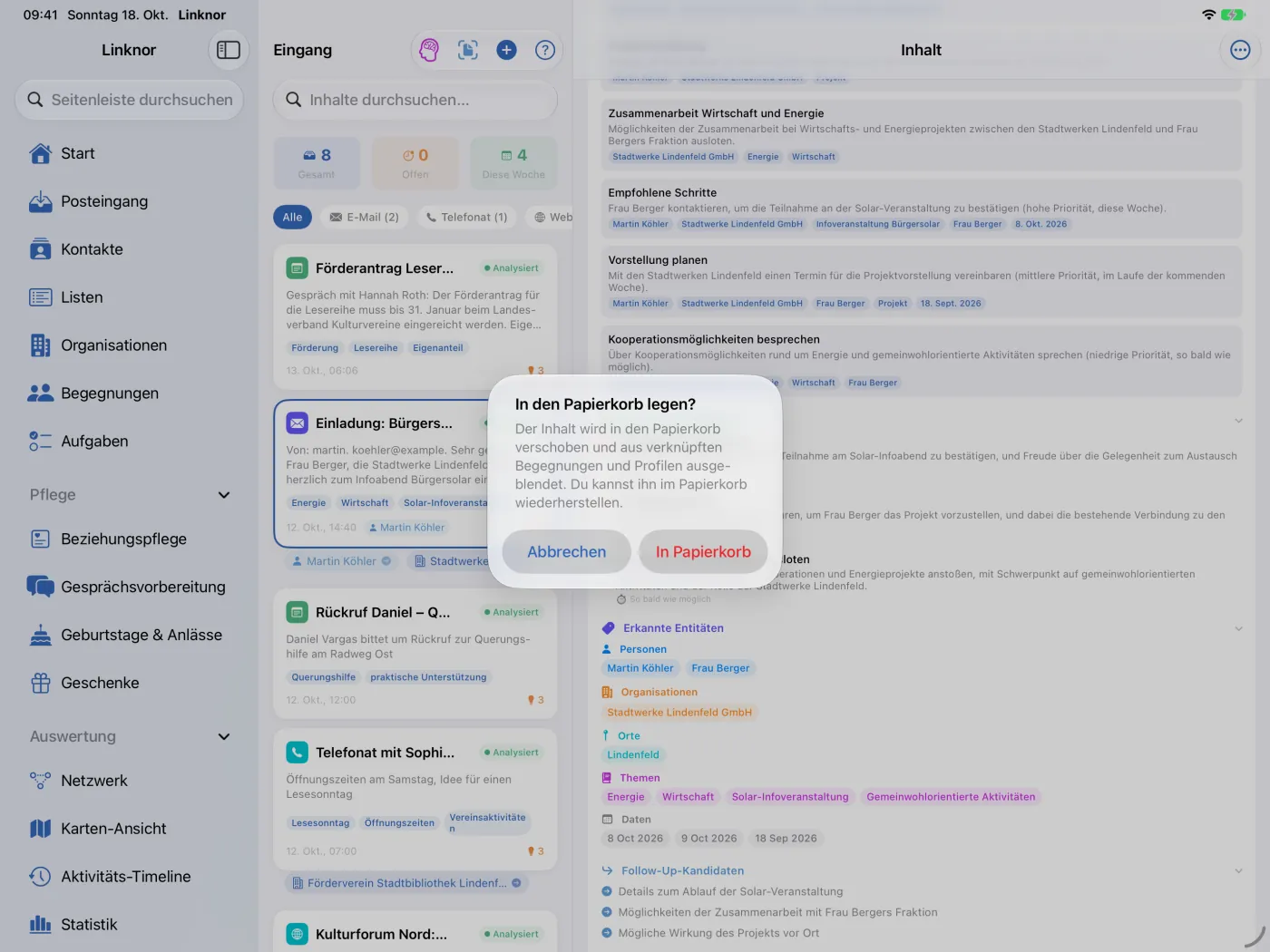Add new content with plus icon

pos(507,50)
